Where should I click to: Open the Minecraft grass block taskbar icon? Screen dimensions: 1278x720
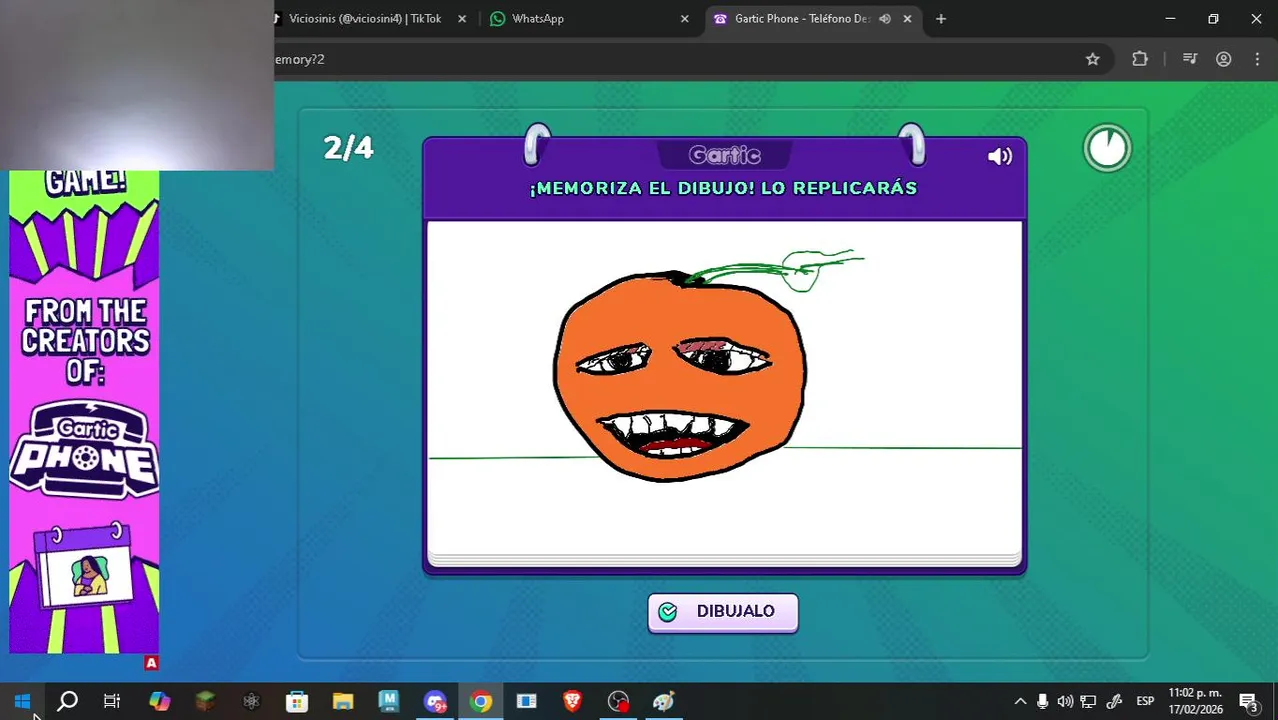[205, 701]
